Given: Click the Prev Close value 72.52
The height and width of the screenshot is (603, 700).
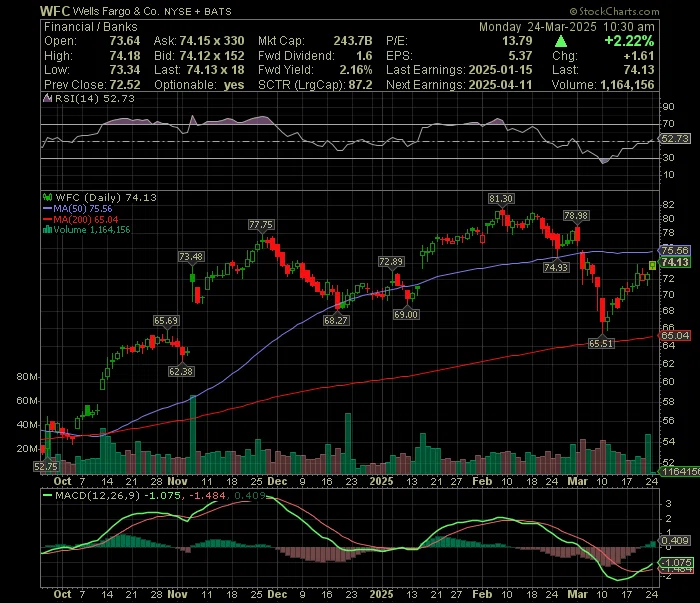Looking at the screenshot, I should tap(125, 85).
